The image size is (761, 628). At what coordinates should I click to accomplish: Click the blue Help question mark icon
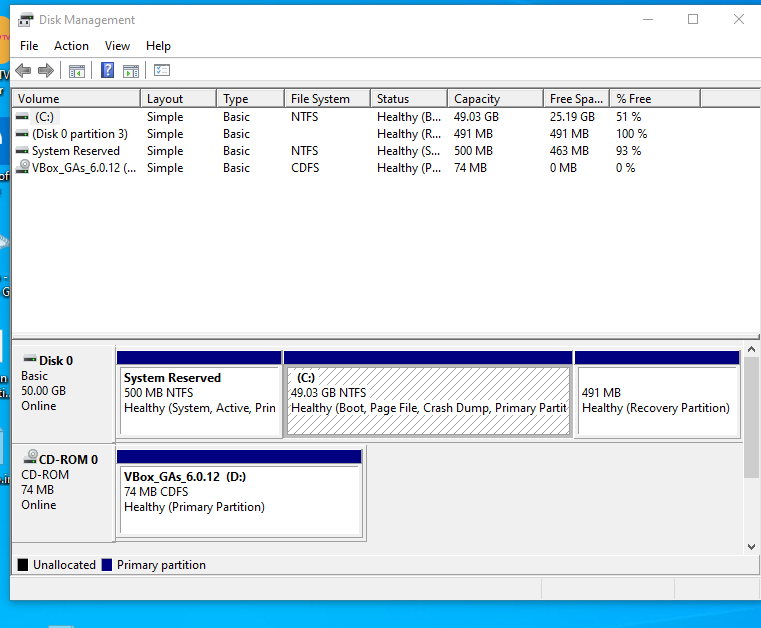tap(107, 70)
